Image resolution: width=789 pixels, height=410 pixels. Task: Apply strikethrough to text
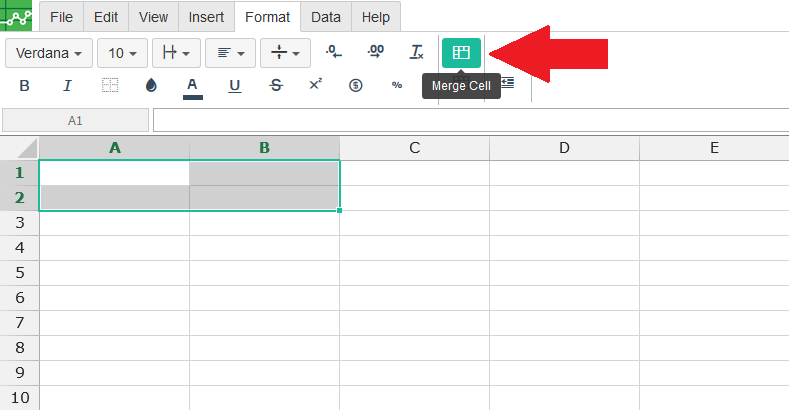(275, 86)
